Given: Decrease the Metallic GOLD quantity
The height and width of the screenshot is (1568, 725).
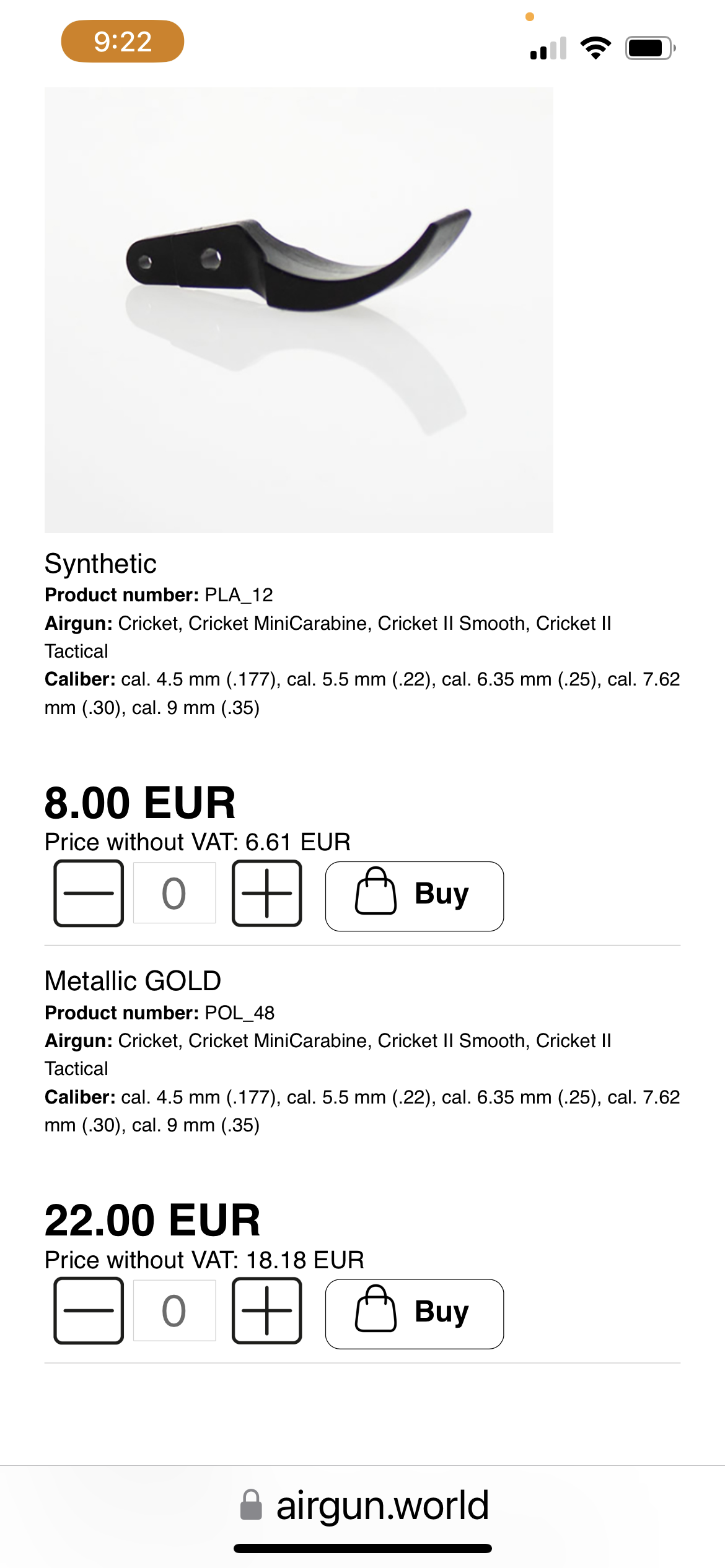Looking at the screenshot, I should click(x=89, y=1310).
